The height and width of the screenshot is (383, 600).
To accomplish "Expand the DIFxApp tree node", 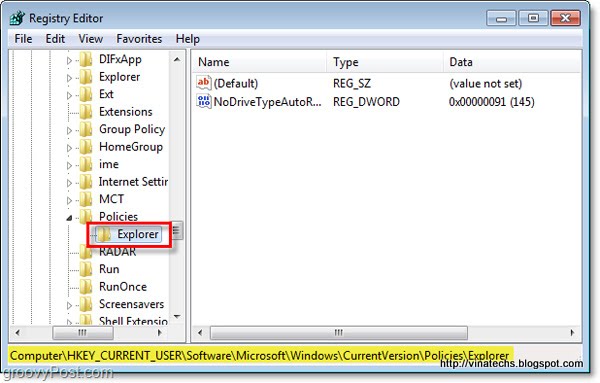I will pyautogui.click(x=69, y=60).
